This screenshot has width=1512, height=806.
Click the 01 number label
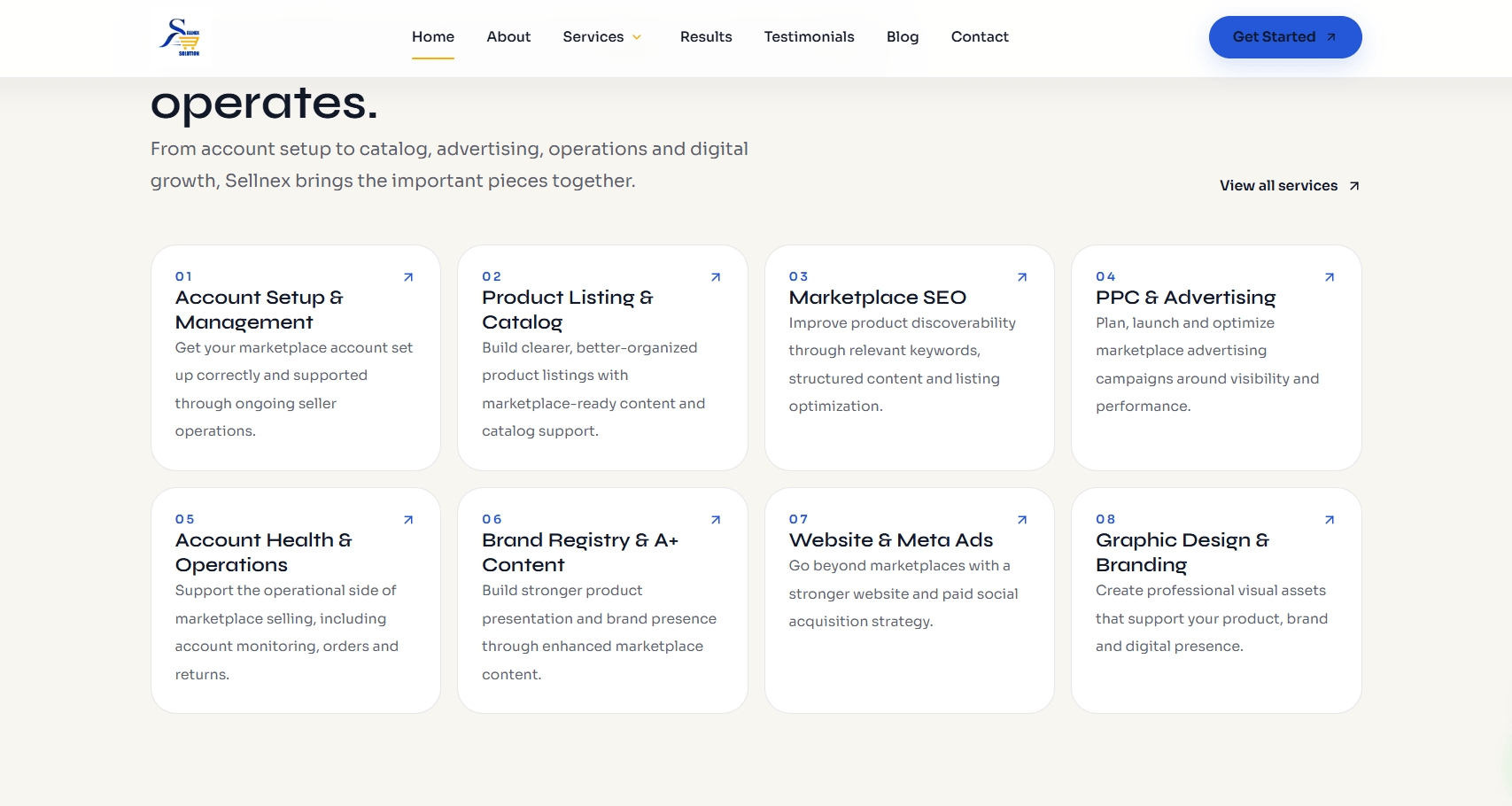tap(183, 276)
